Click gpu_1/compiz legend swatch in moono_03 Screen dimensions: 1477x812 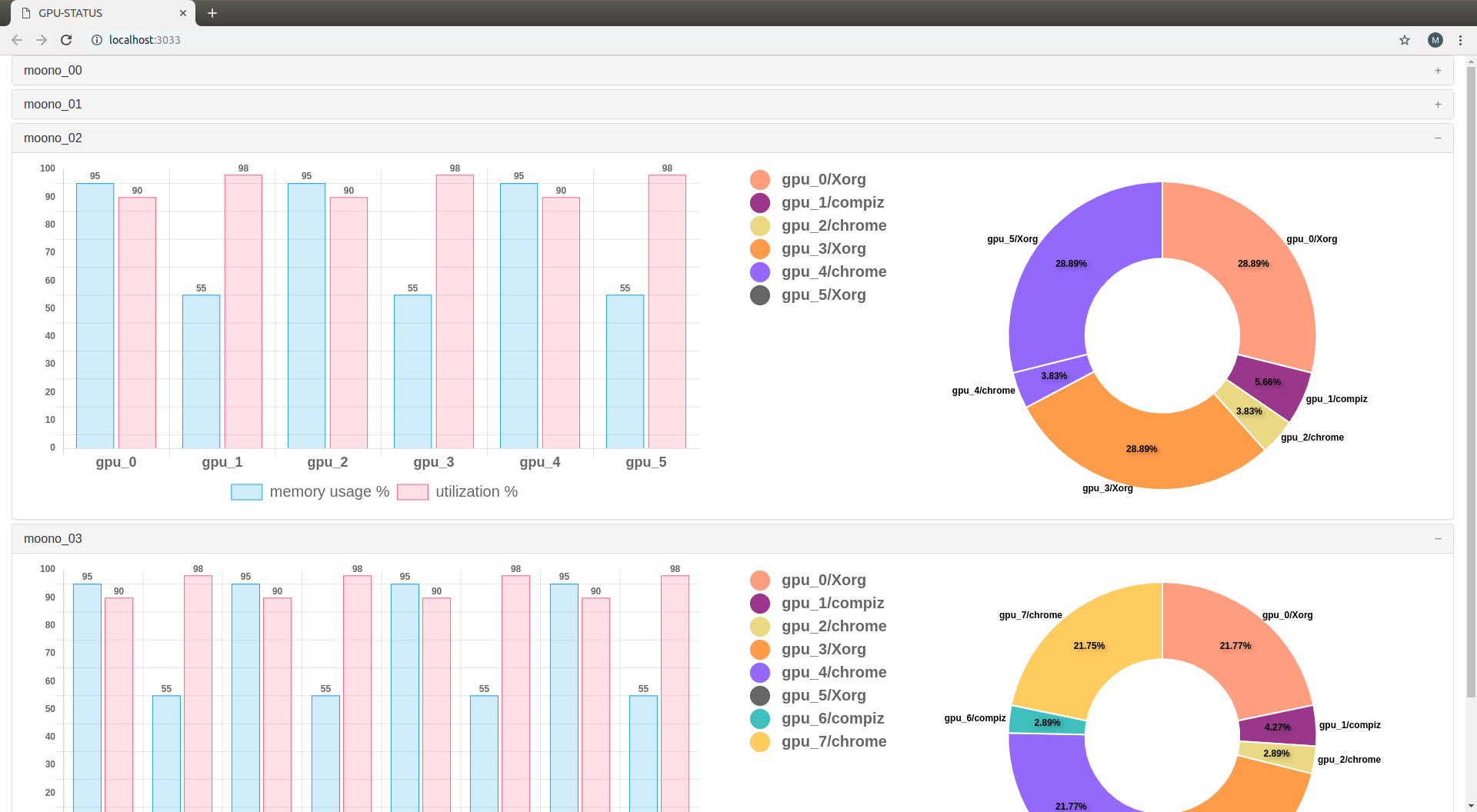coord(760,604)
